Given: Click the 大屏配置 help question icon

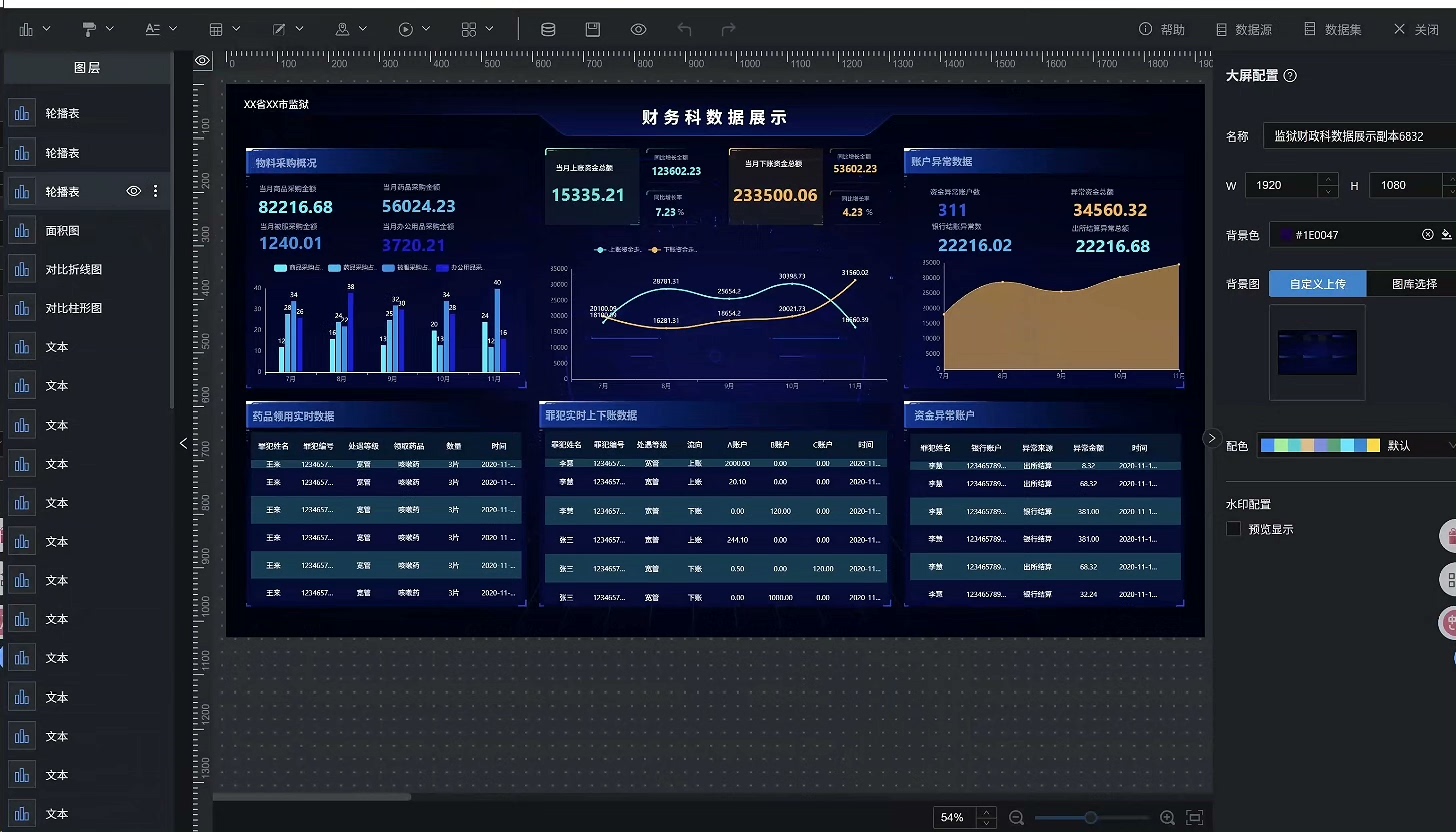Looking at the screenshot, I should tap(1290, 76).
